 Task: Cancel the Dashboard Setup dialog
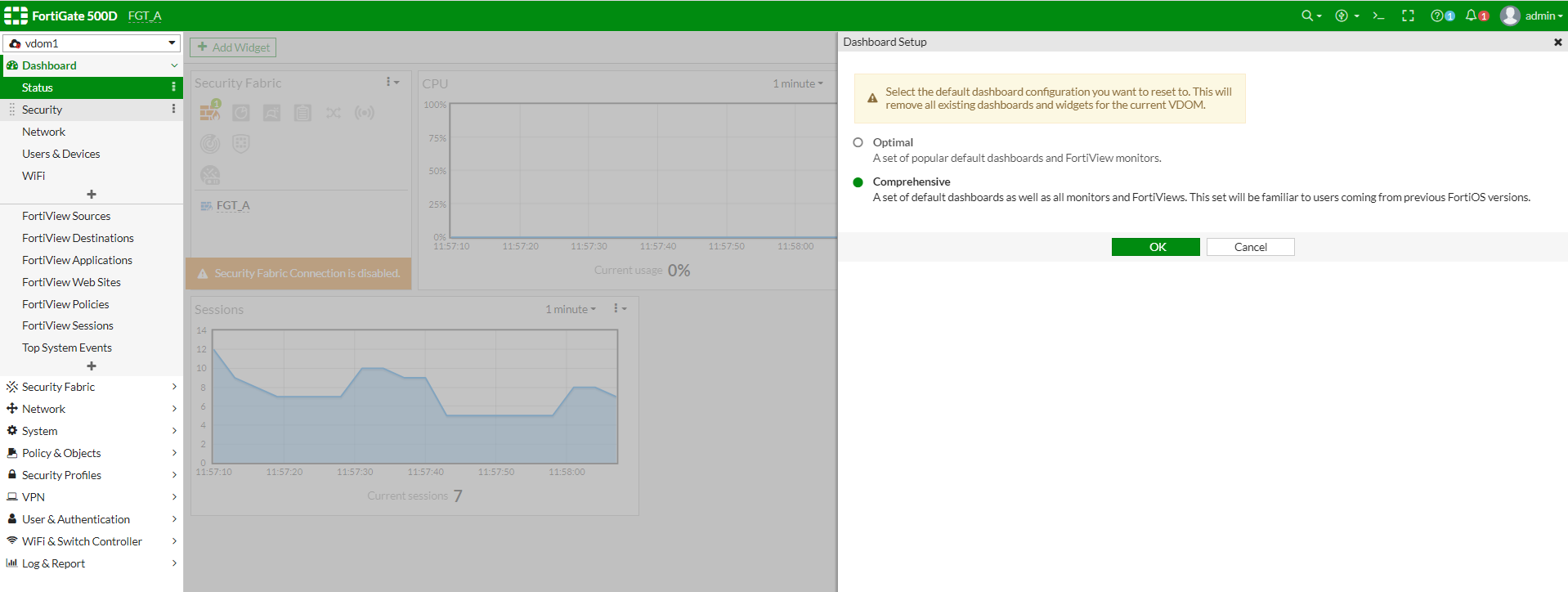[x=1250, y=247]
